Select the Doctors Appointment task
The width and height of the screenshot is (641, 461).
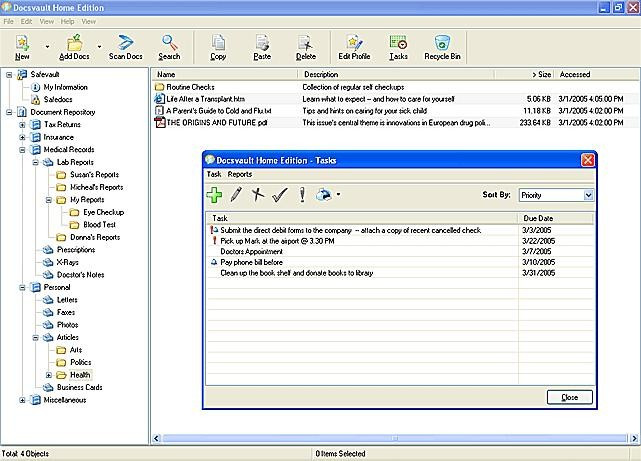coord(251,251)
